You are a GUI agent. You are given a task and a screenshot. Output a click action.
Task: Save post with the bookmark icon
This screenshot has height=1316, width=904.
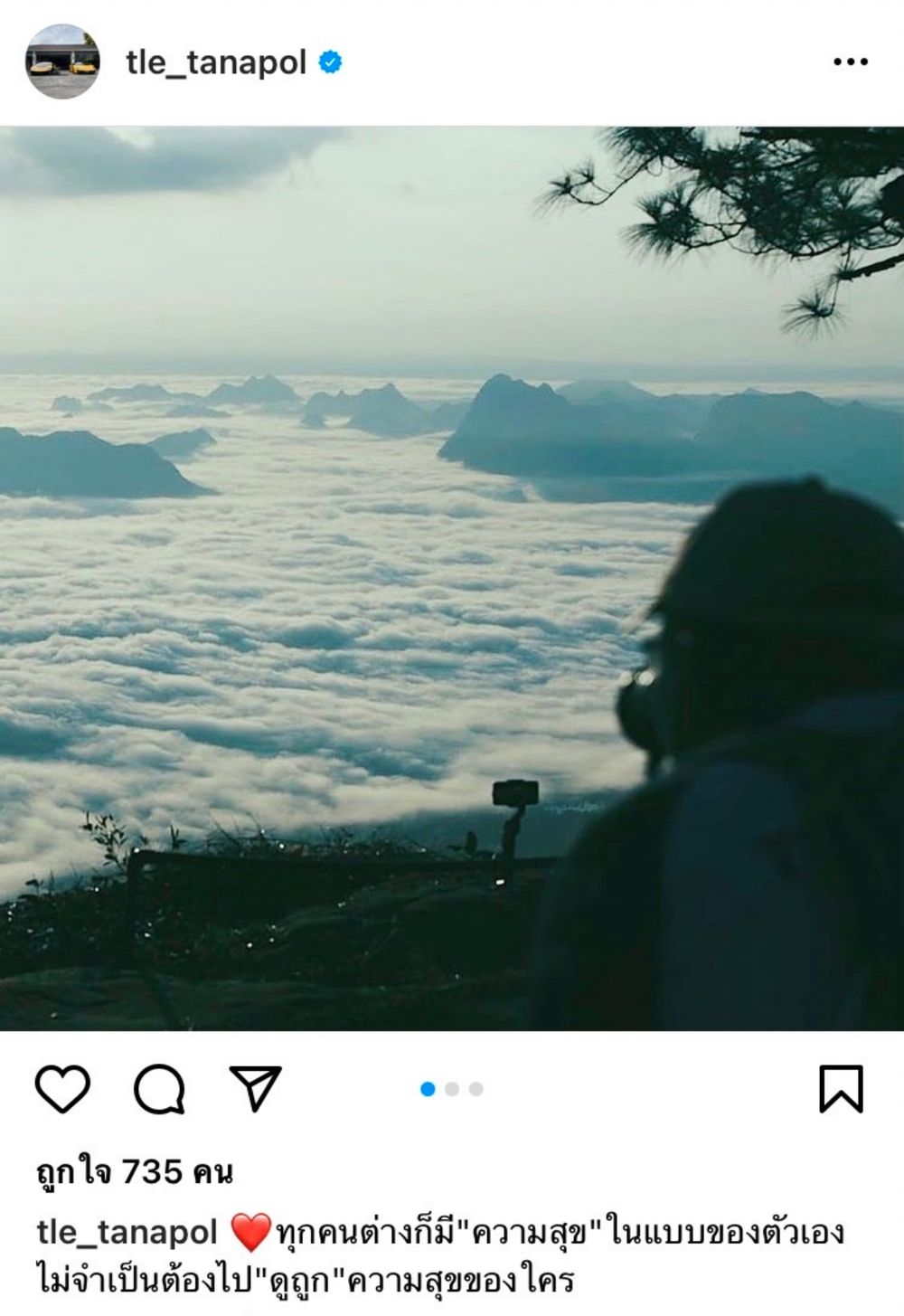pyautogui.click(x=841, y=1088)
